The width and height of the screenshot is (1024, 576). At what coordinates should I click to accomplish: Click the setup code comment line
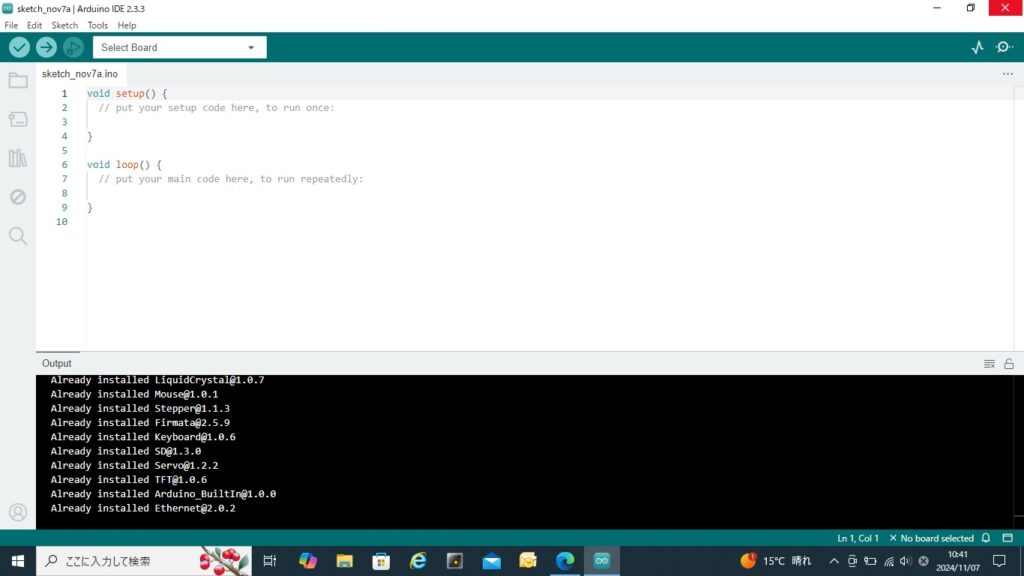click(216, 108)
